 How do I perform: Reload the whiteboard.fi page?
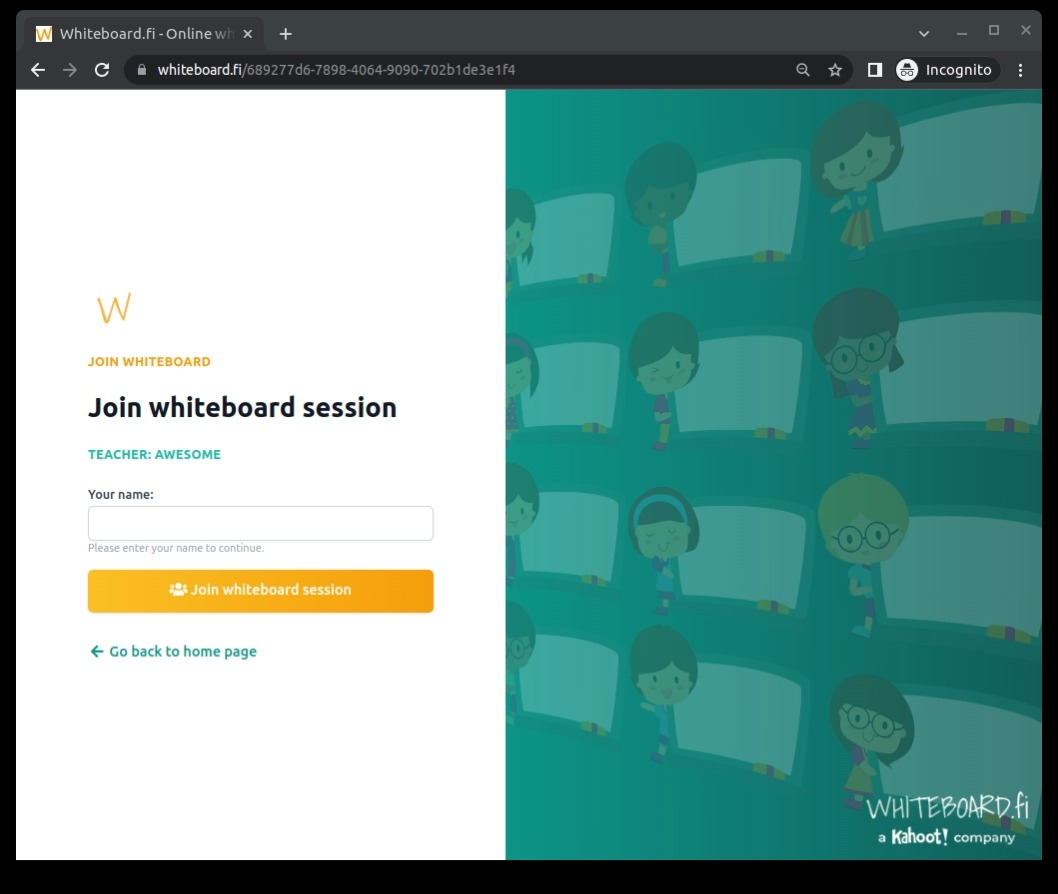(102, 70)
